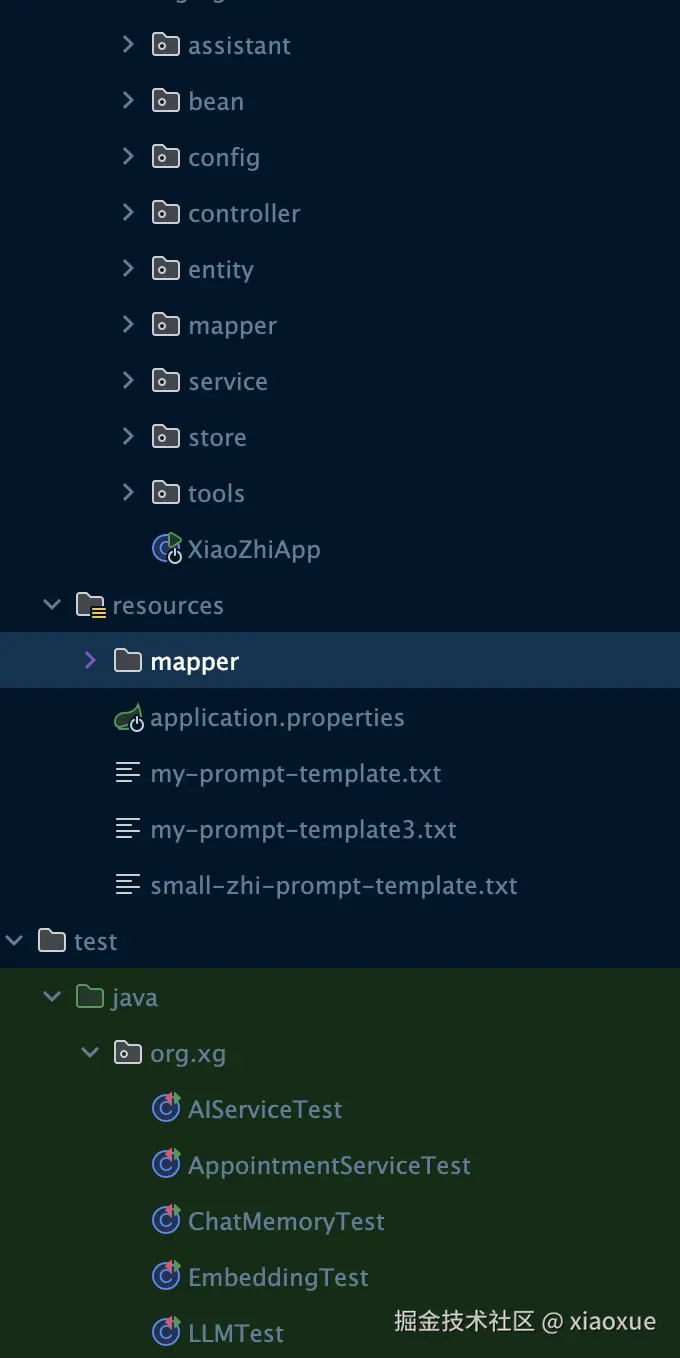Select my-prompt-template3.txt in the tree
This screenshot has width=680, height=1358.
(x=303, y=829)
